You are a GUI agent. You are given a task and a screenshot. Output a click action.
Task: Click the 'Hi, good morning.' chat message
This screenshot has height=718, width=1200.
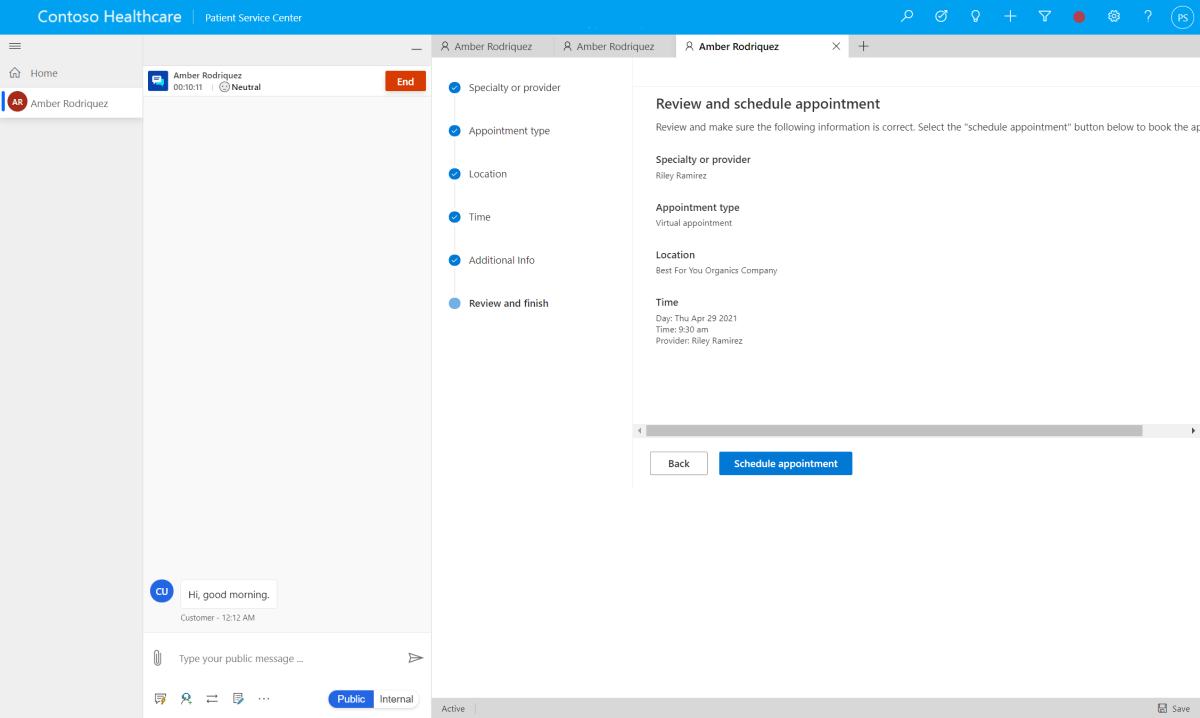pyautogui.click(x=229, y=594)
